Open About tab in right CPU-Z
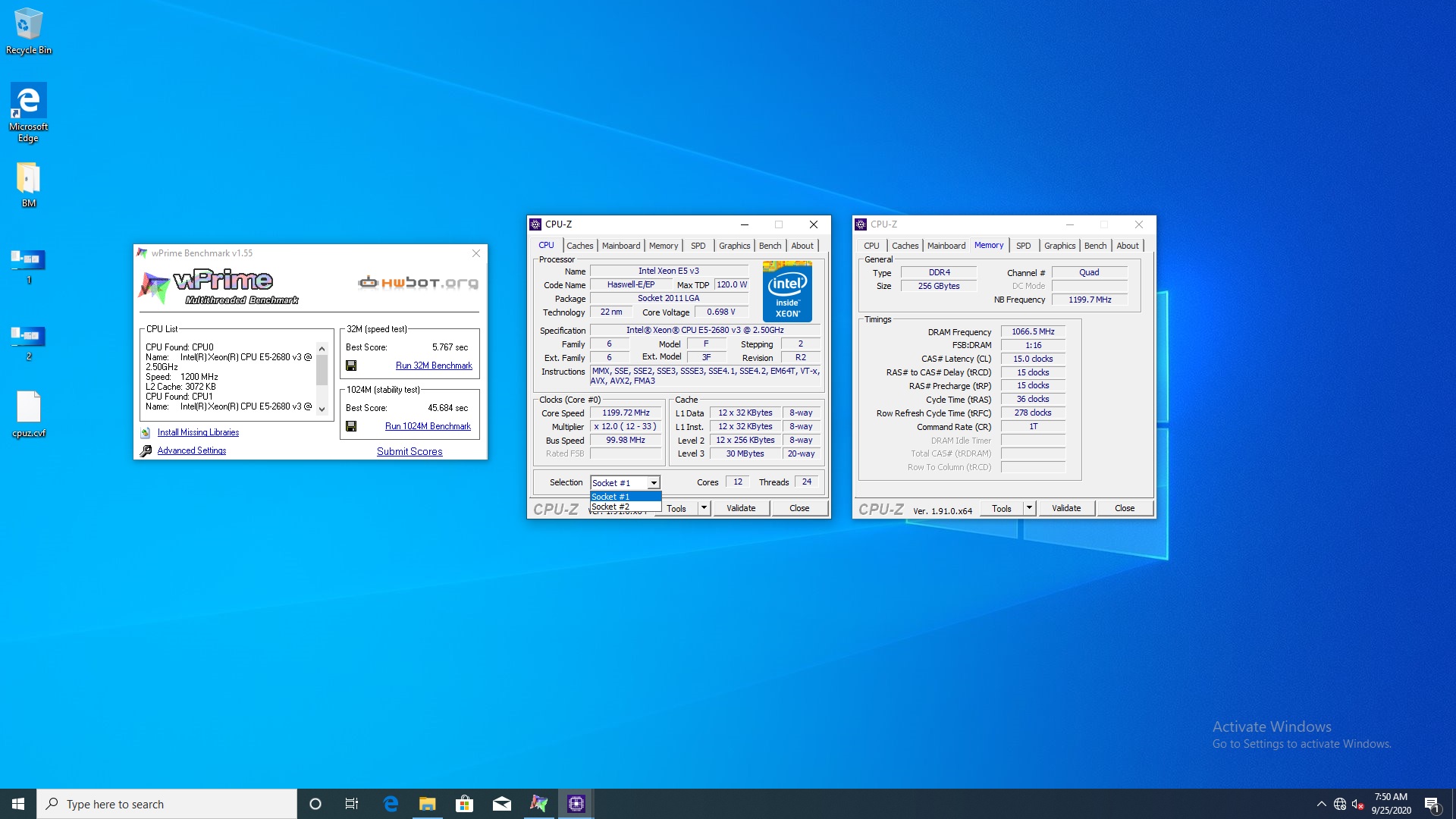The image size is (1456, 819). click(1128, 246)
